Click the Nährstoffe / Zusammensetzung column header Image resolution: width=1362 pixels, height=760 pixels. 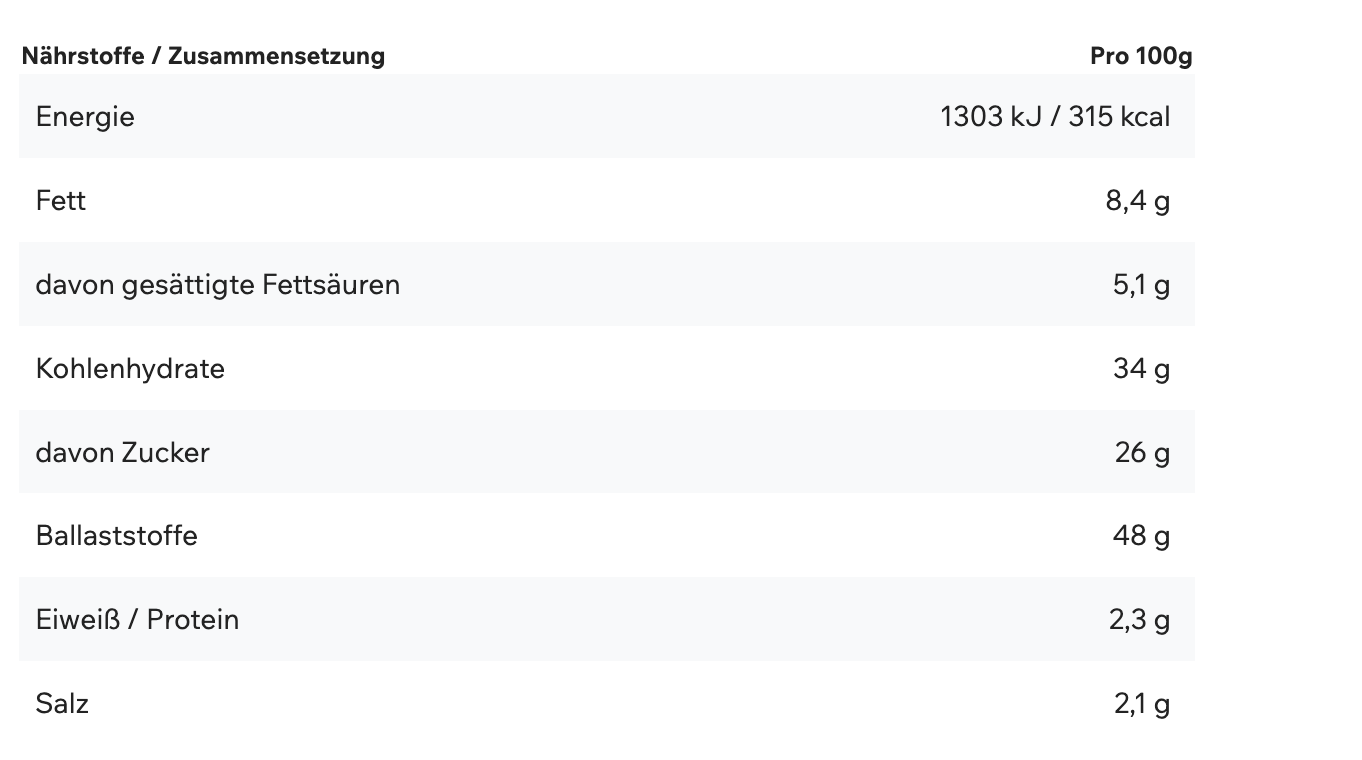[203, 56]
